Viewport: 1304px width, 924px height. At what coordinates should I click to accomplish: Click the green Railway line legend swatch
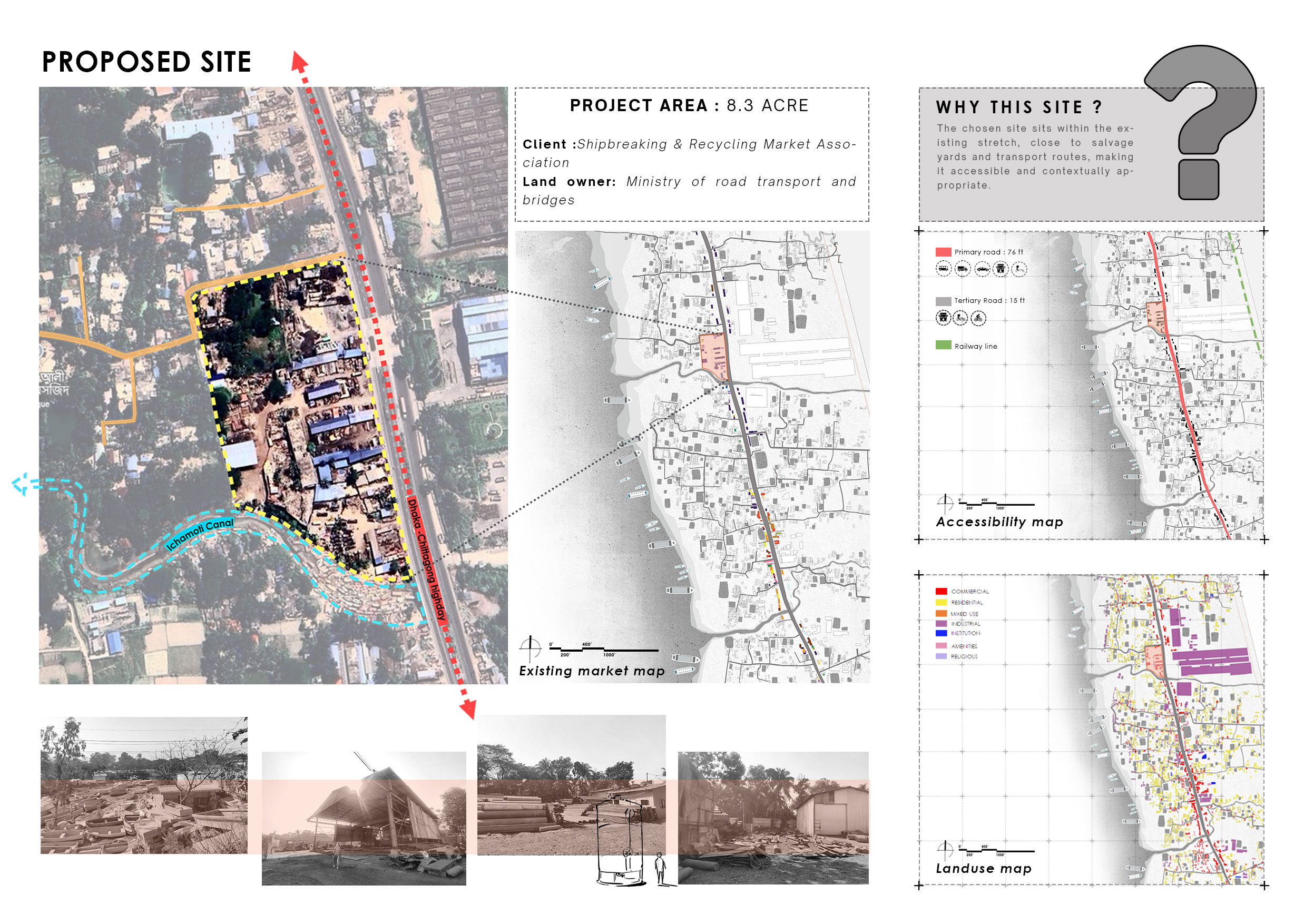(943, 345)
